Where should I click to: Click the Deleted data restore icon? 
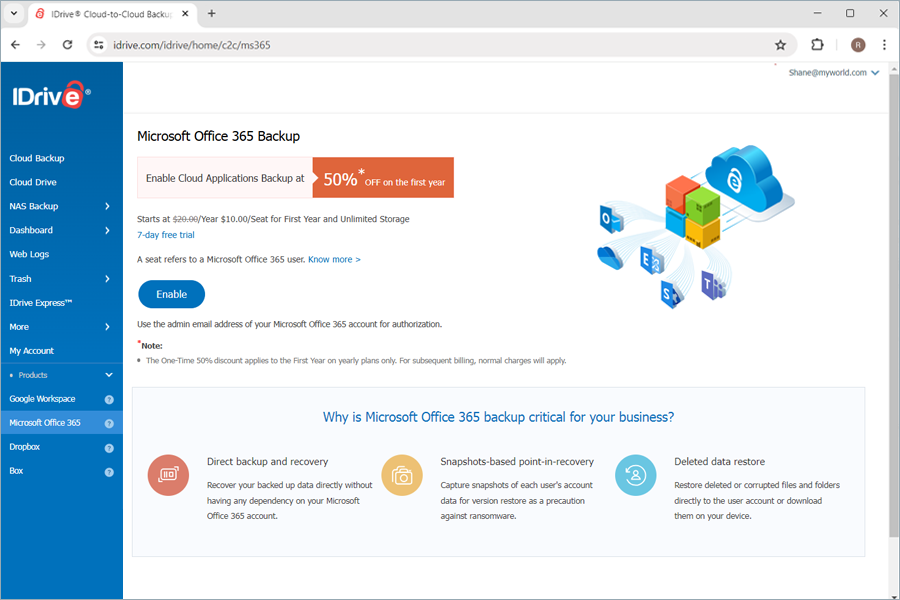[635, 475]
